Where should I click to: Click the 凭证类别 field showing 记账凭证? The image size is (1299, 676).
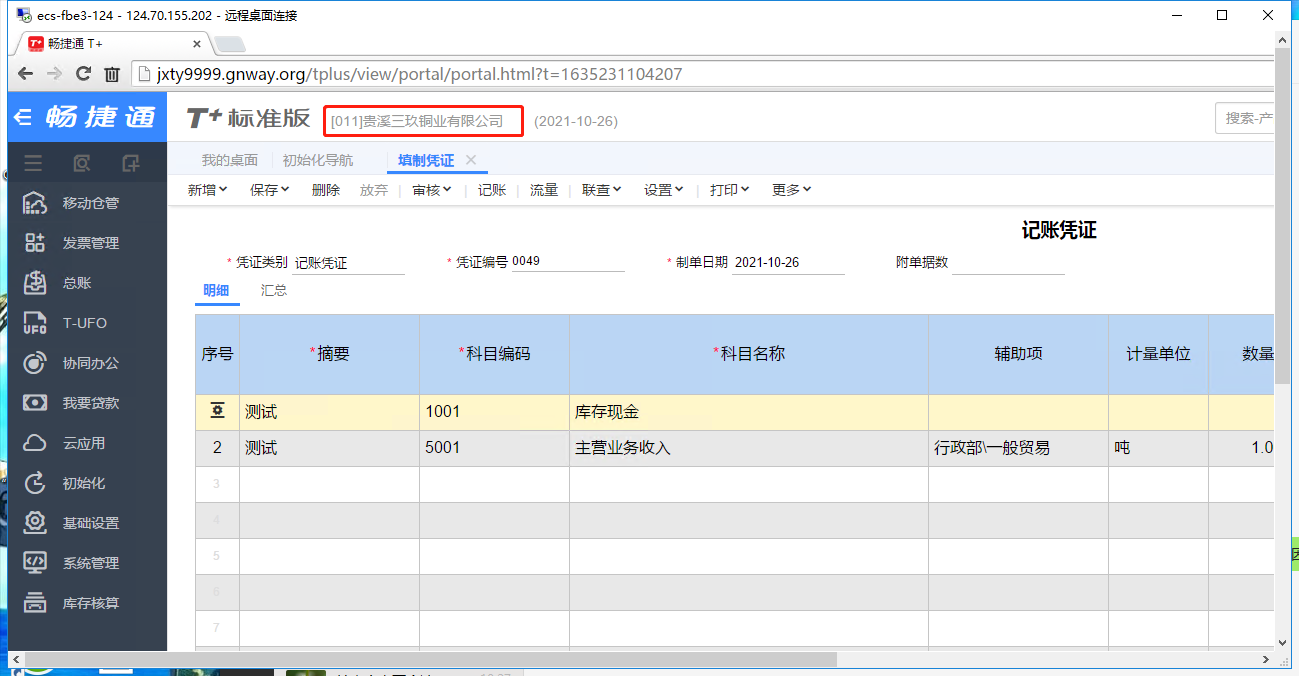[x=349, y=263]
